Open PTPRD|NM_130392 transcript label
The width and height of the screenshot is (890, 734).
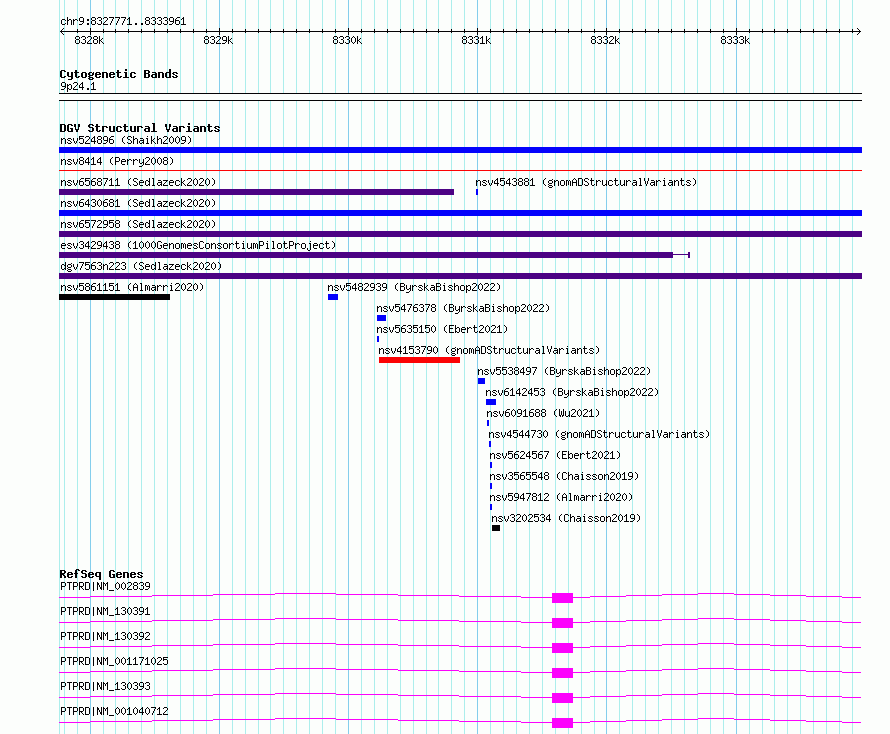[105, 636]
